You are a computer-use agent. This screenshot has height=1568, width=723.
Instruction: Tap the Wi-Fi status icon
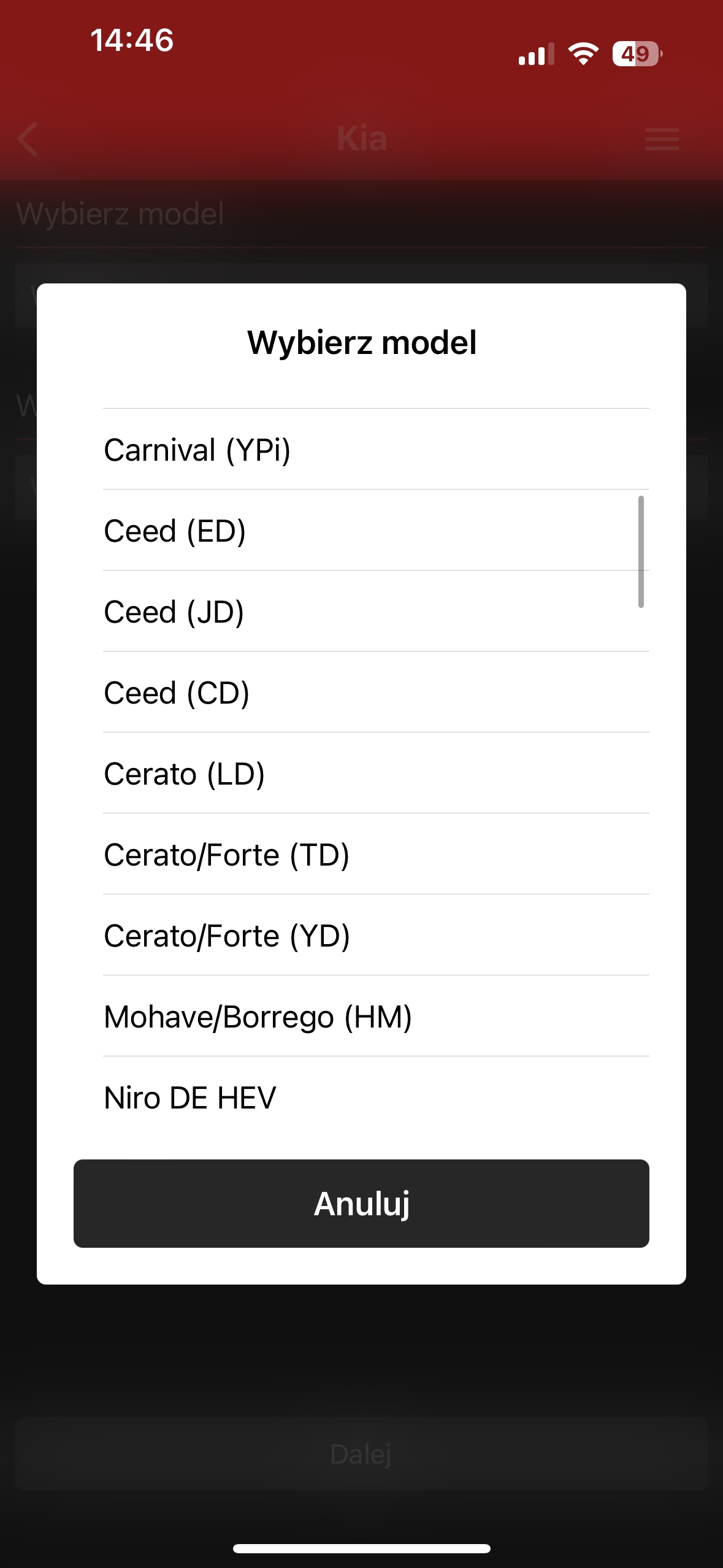click(x=583, y=54)
